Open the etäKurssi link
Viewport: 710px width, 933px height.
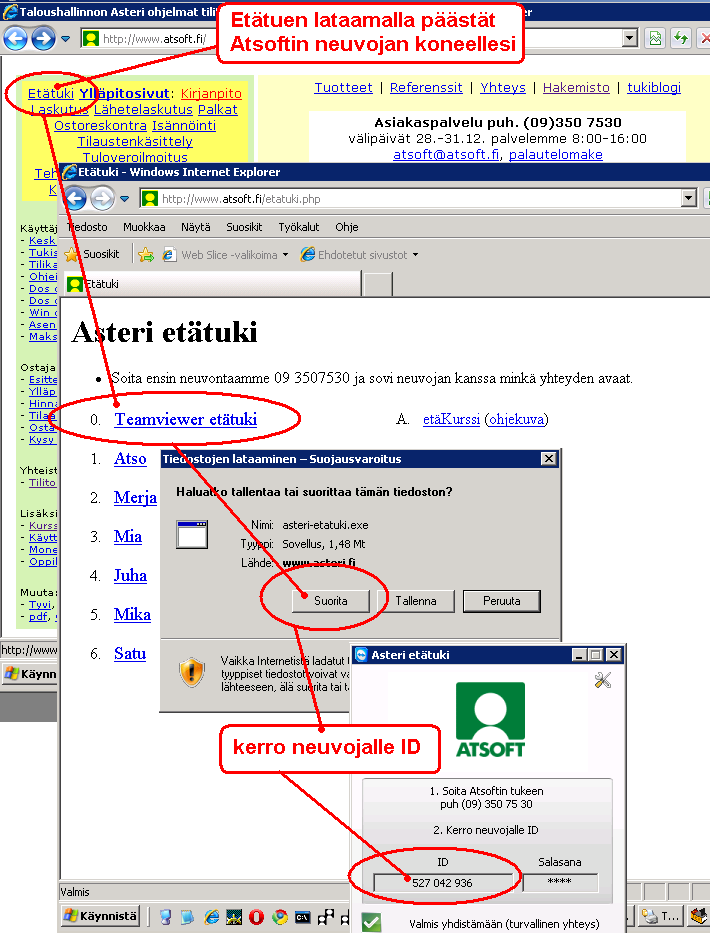[451, 419]
